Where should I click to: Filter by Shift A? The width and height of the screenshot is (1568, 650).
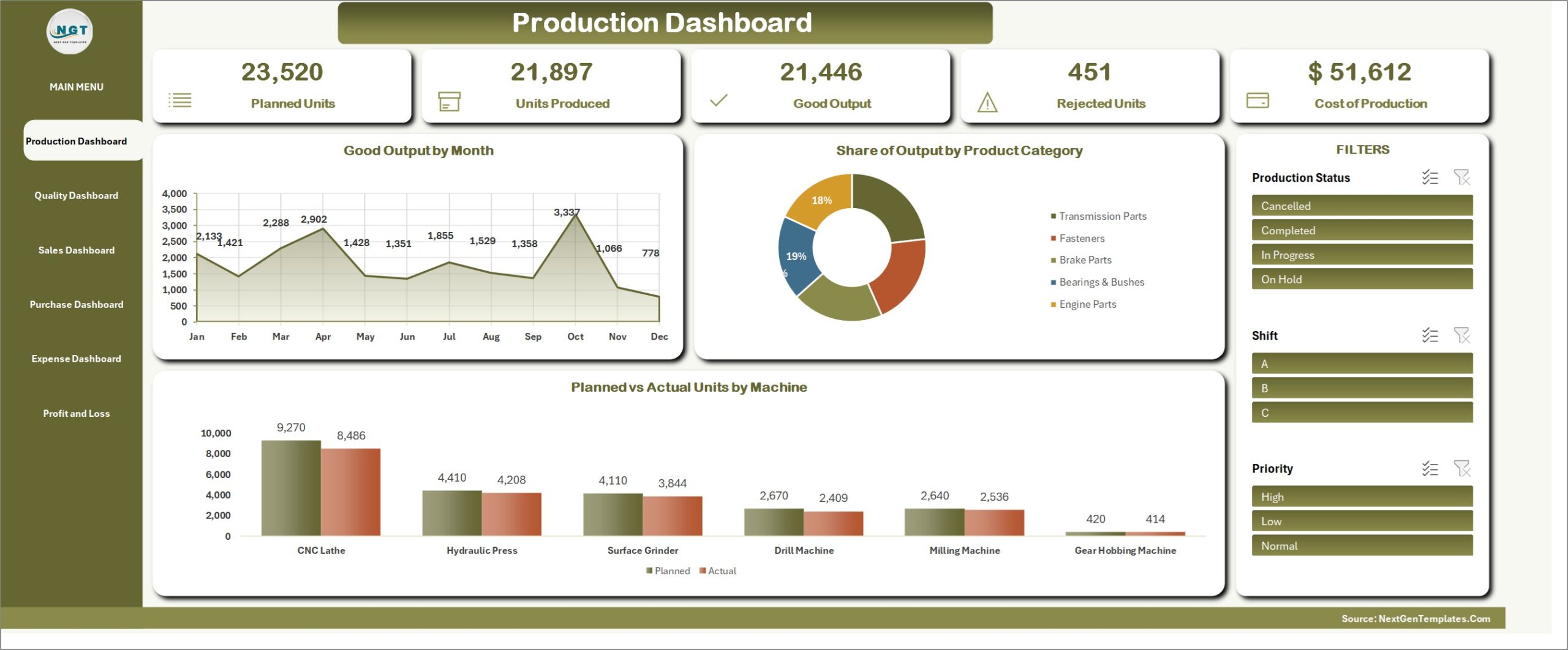(x=1362, y=364)
